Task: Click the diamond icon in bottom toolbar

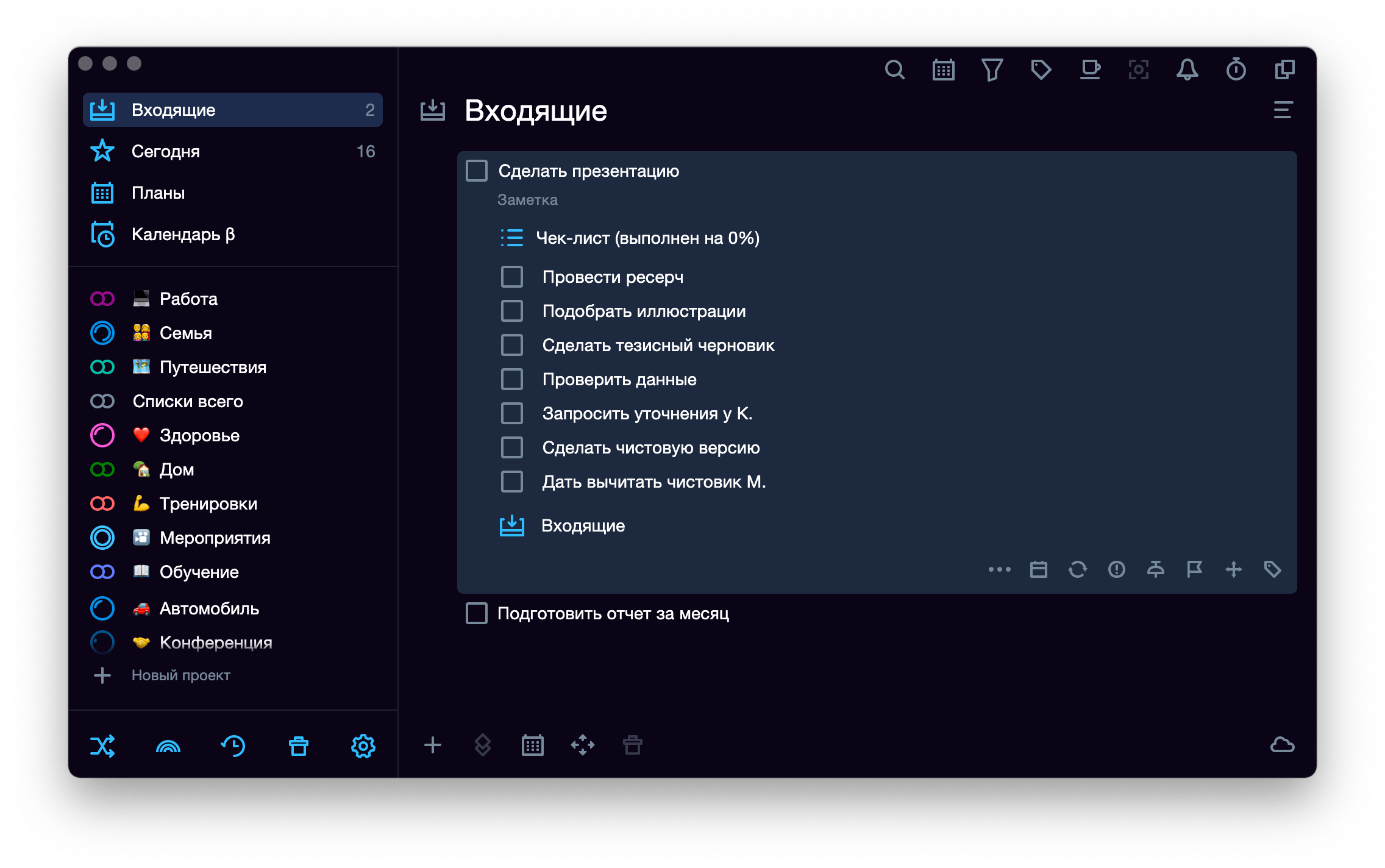Action: (x=482, y=745)
